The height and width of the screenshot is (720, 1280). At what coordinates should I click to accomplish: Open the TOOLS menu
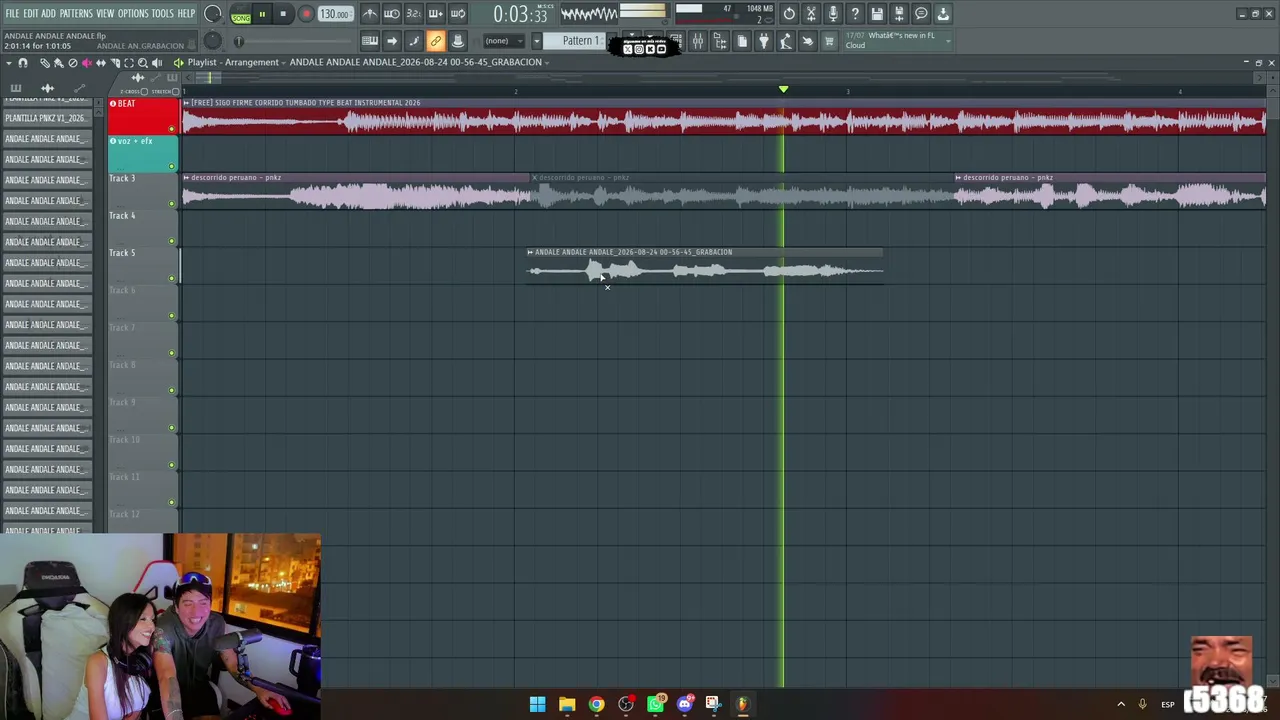tap(162, 13)
